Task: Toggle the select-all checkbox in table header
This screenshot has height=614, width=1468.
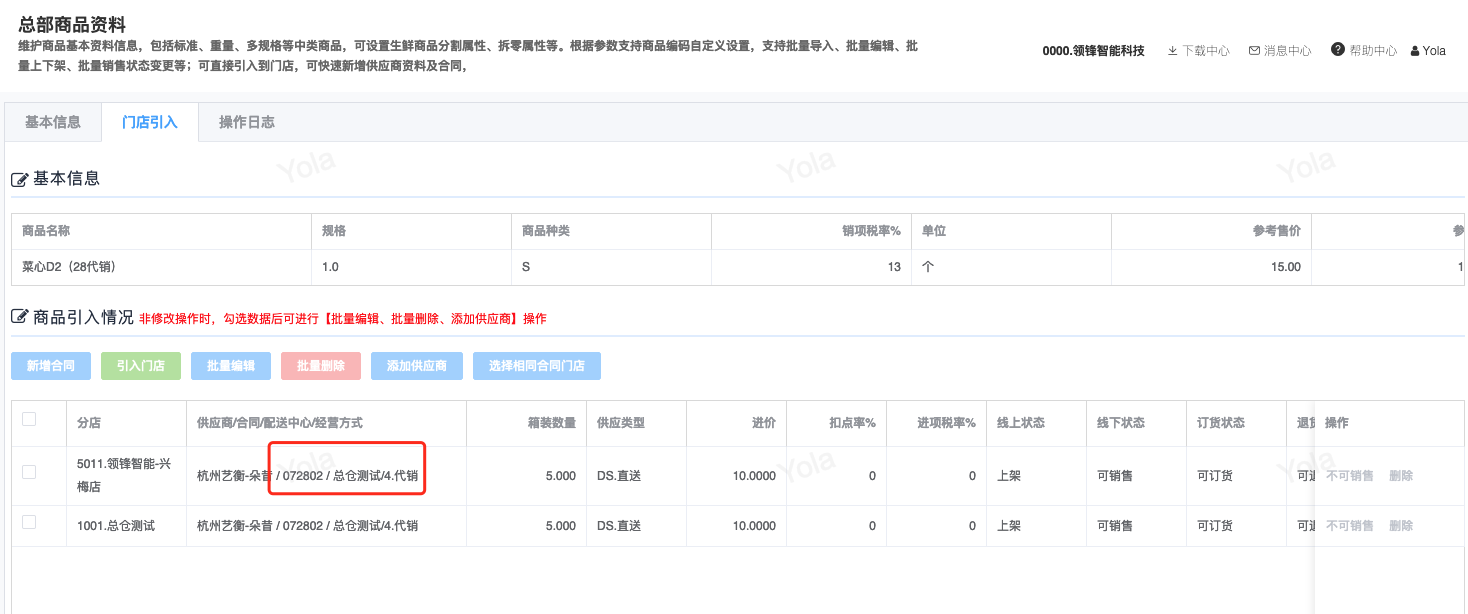Action: click(29, 420)
